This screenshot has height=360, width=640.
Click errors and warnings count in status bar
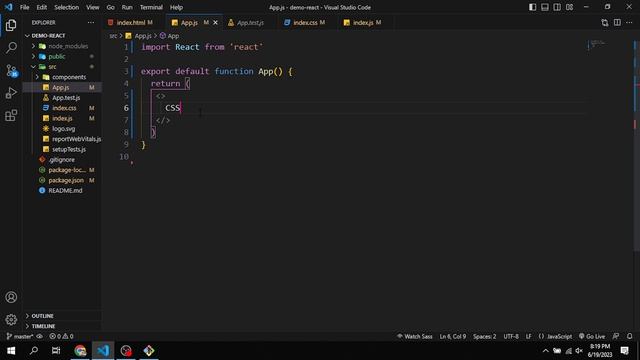61,336
